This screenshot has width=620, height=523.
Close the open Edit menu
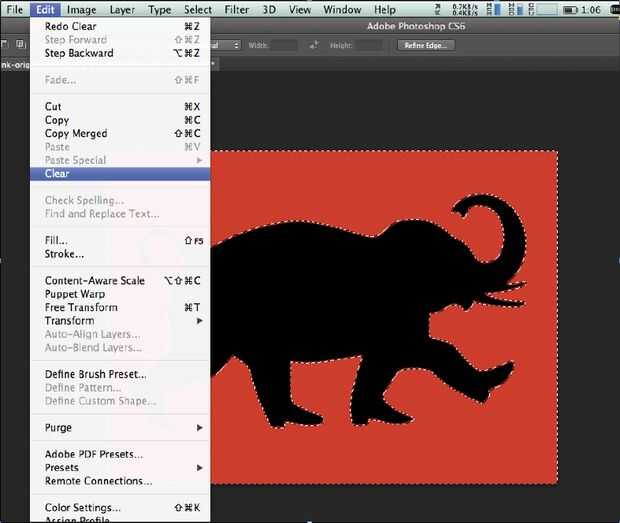(x=45, y=9)
